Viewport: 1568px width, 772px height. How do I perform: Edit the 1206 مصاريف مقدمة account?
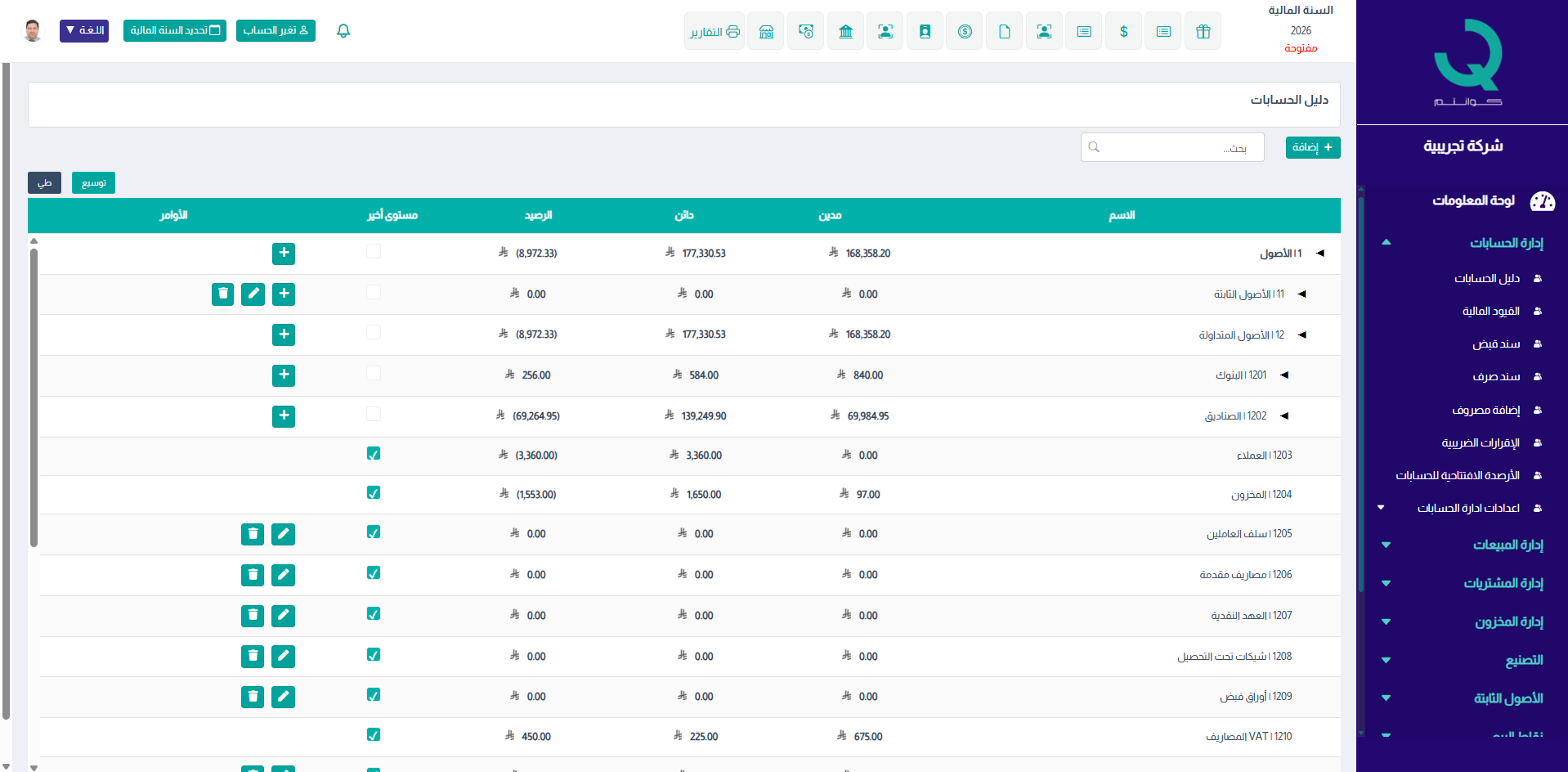[283, 575]
